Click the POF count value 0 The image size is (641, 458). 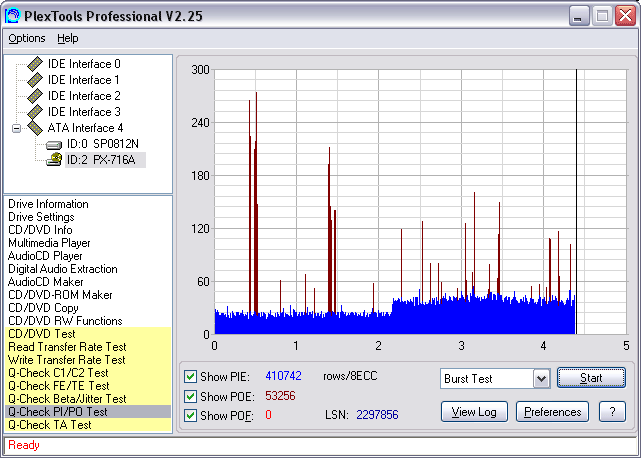pos(268,415)
